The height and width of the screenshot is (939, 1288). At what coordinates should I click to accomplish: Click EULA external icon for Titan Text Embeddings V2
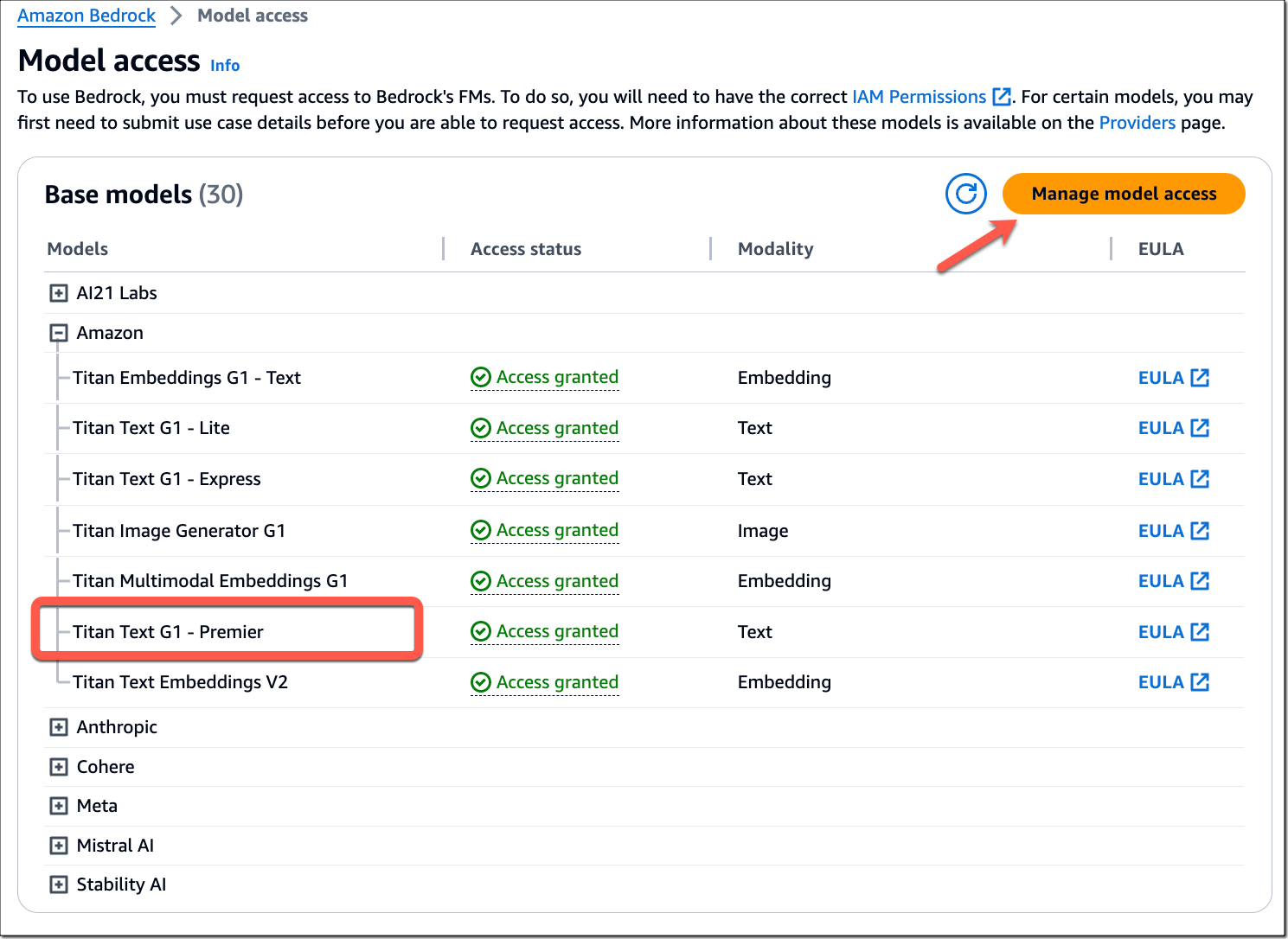point(1200,682)
